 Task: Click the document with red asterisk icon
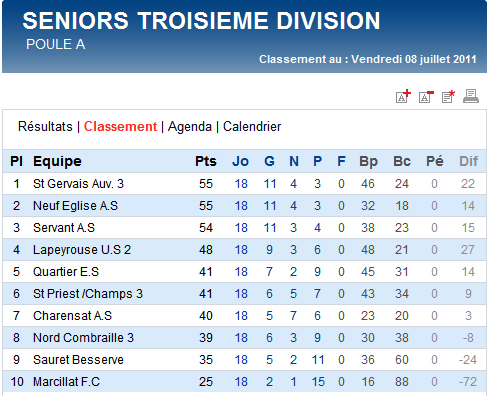(x=448, y=96)
